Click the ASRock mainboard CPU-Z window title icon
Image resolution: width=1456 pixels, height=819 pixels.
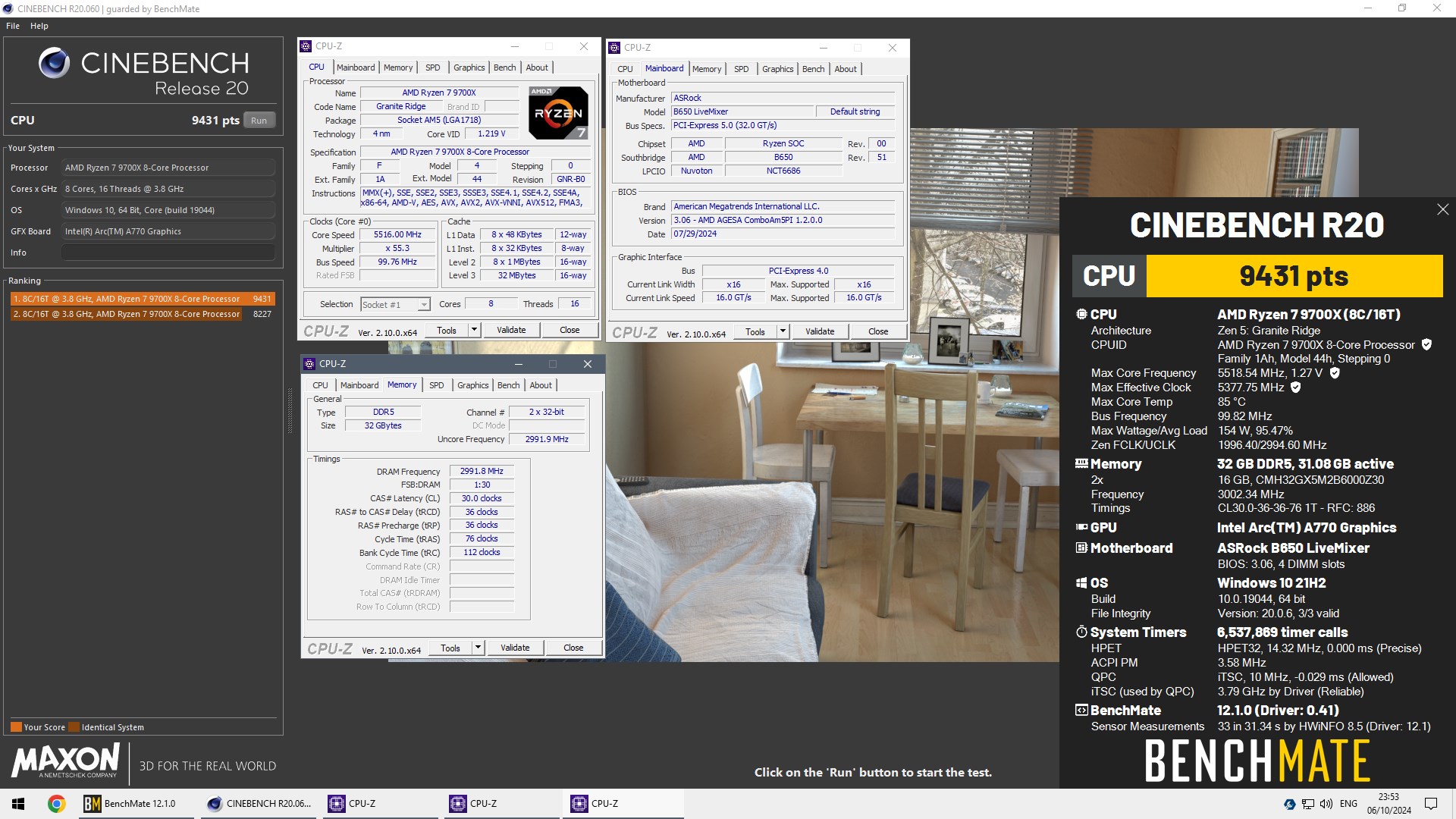pos(614,48)
